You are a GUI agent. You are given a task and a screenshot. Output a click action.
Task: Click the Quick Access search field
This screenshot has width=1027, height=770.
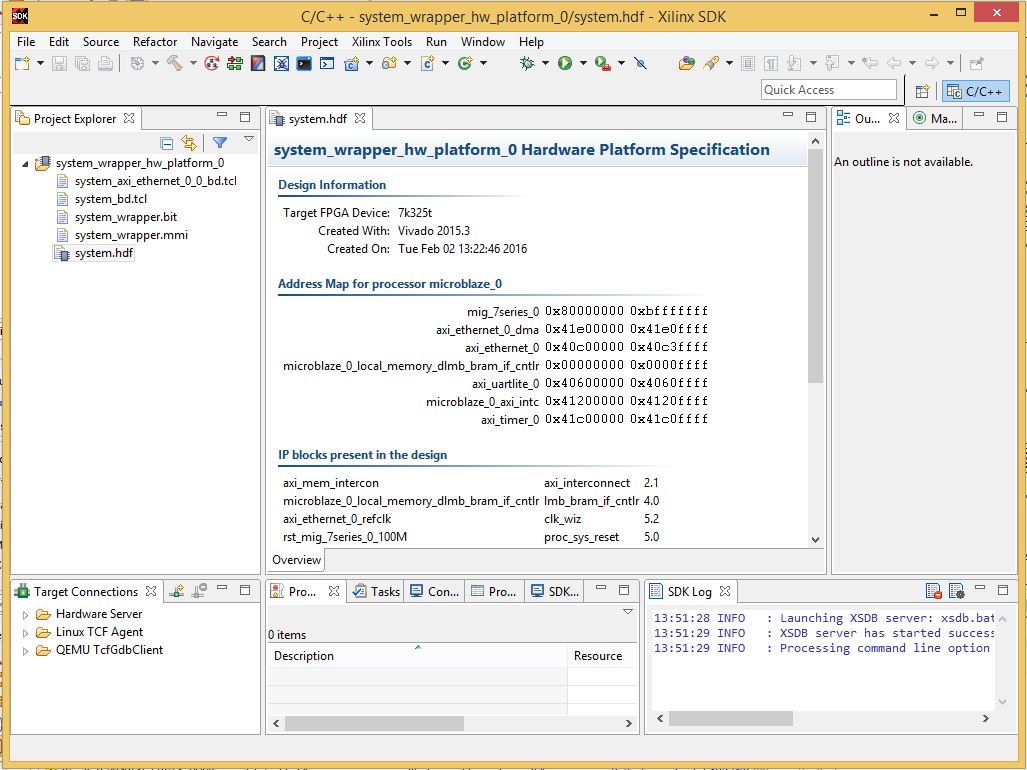pyautogui.click(x=829, y=90)
